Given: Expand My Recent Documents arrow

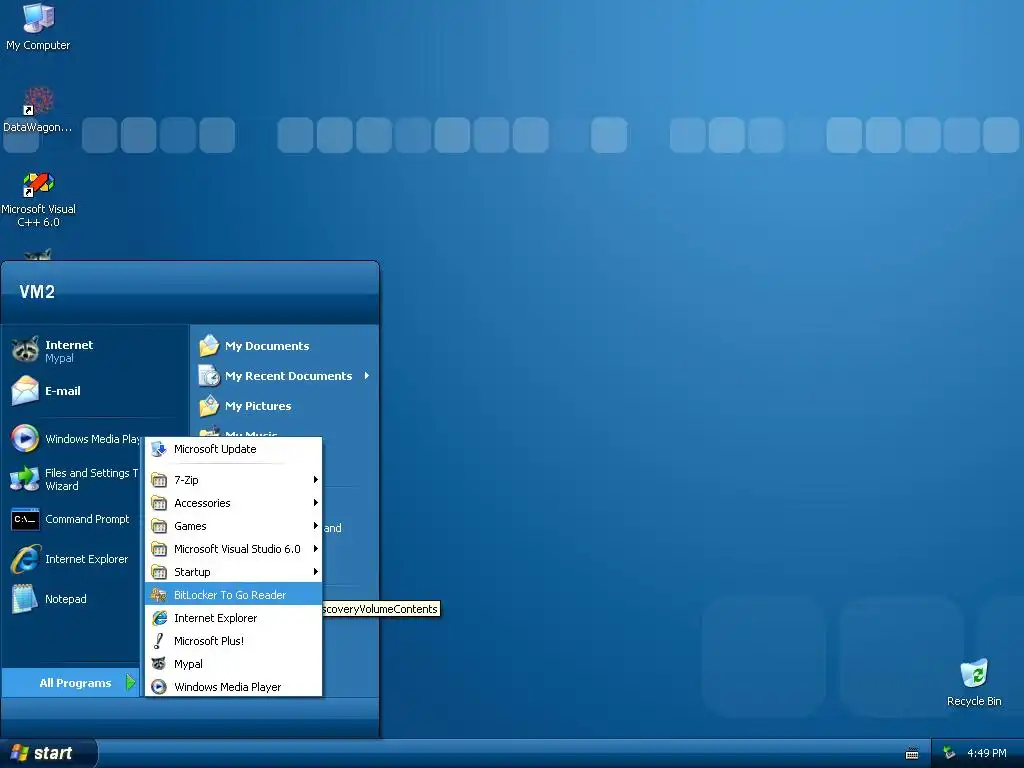Looking at the screenshot, I should pyautogui.click(x=367, y=376).
